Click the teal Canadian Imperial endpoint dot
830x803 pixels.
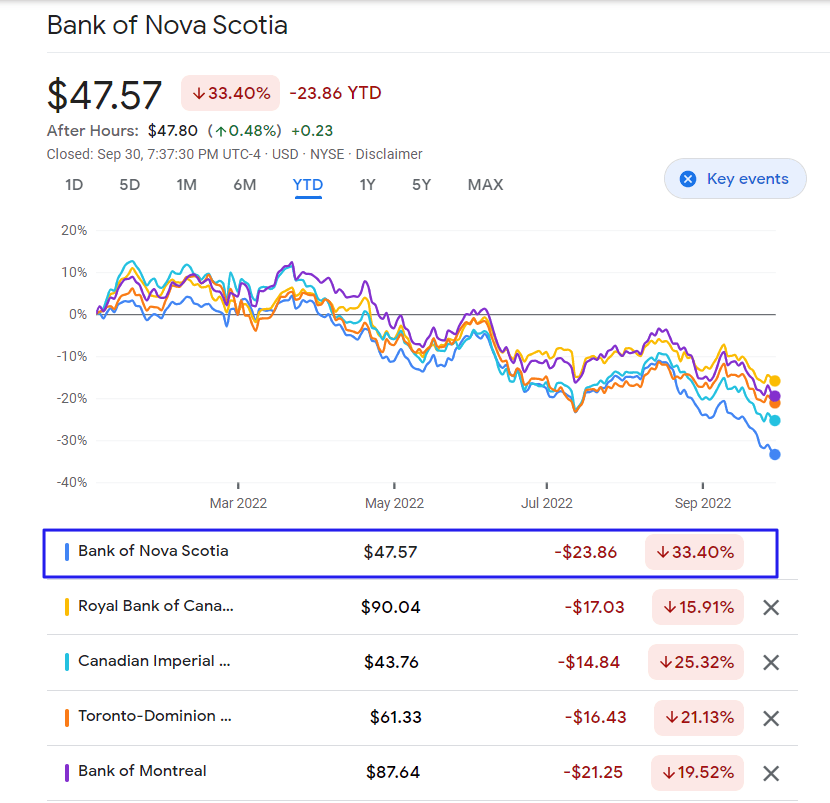tap(774, 421)
